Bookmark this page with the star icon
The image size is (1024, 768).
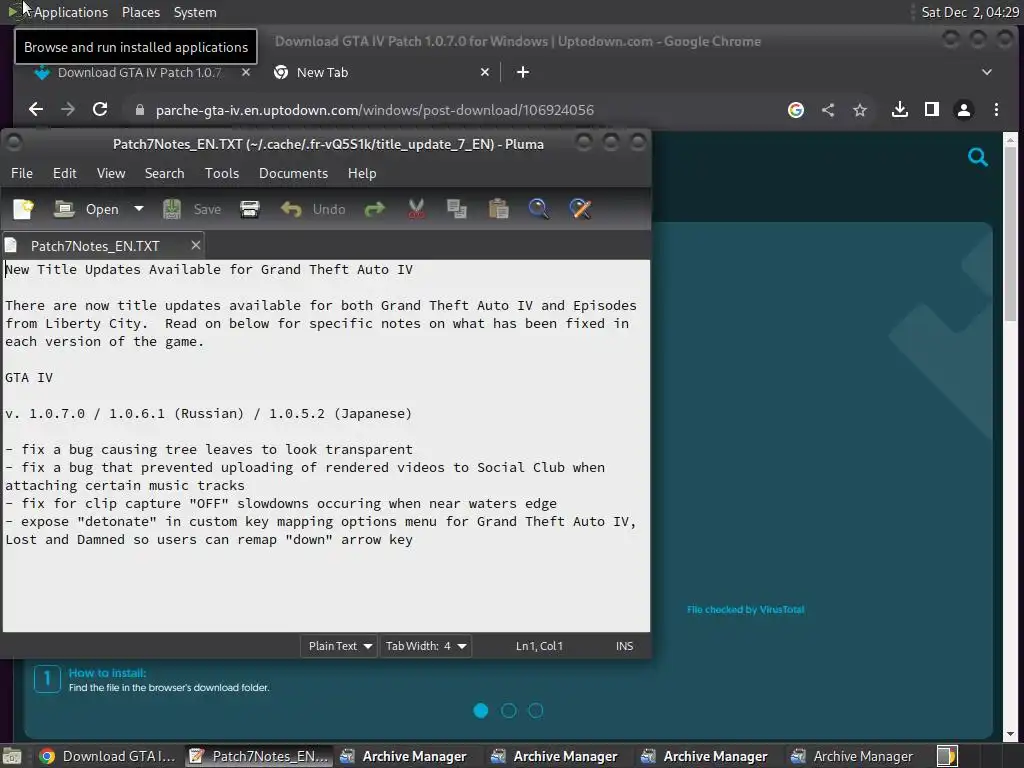[860, 110]
